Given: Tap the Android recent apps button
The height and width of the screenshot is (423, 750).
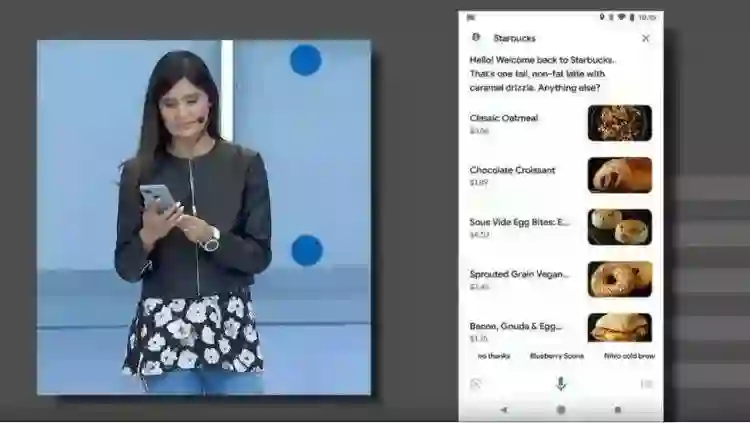Looking at the screenshot, I should 618,410.
